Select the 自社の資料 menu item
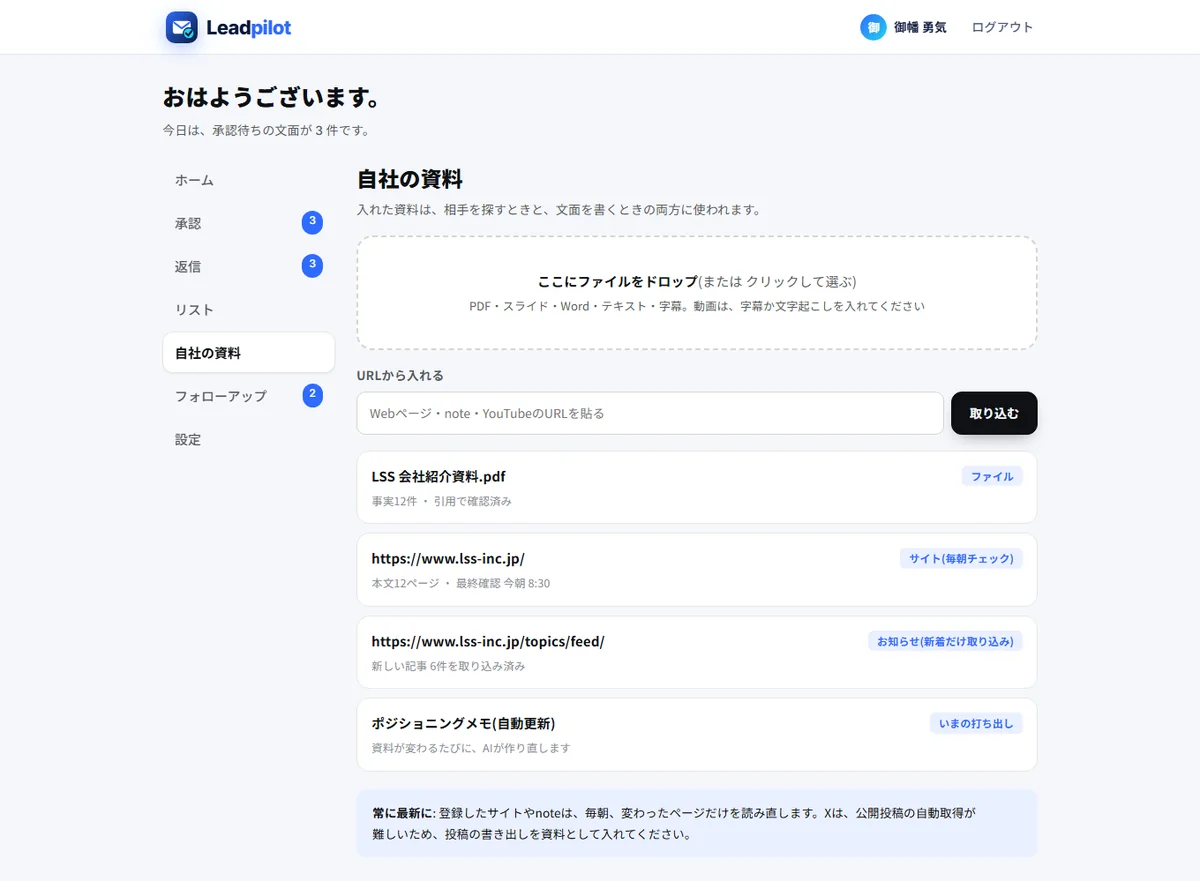 click(x=248, y=353)
